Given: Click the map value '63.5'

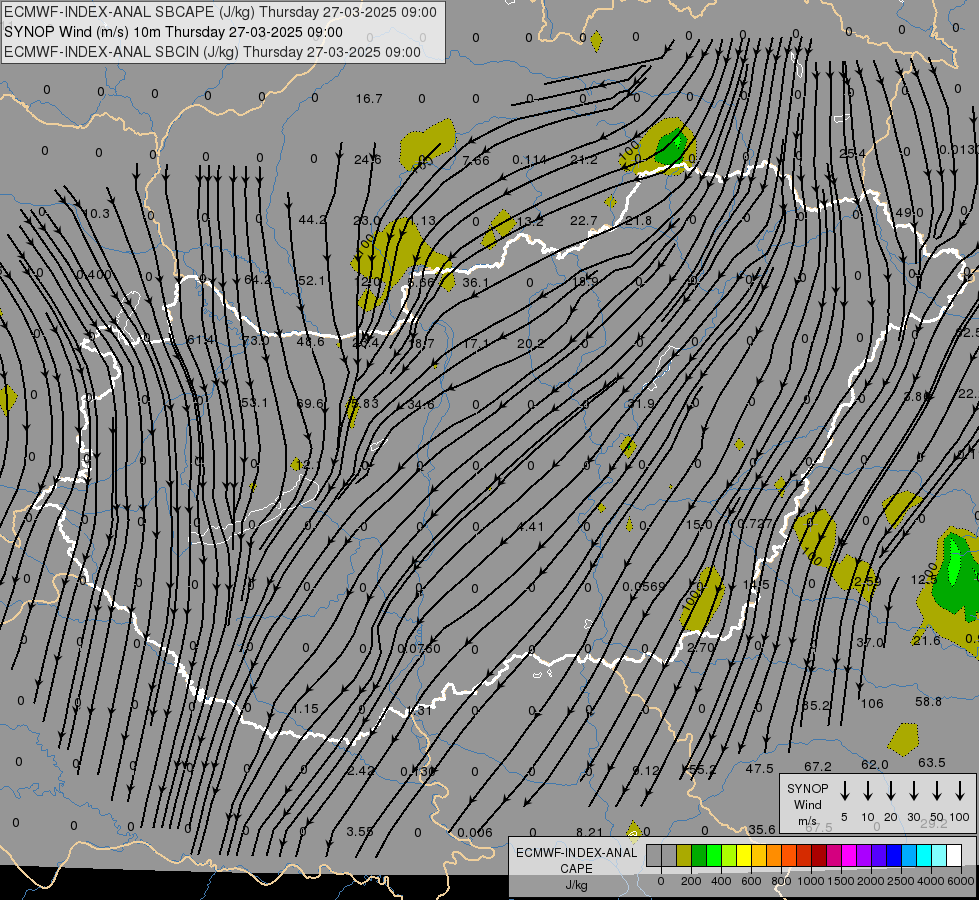Looking at the screenshot, I should [932, 763].
